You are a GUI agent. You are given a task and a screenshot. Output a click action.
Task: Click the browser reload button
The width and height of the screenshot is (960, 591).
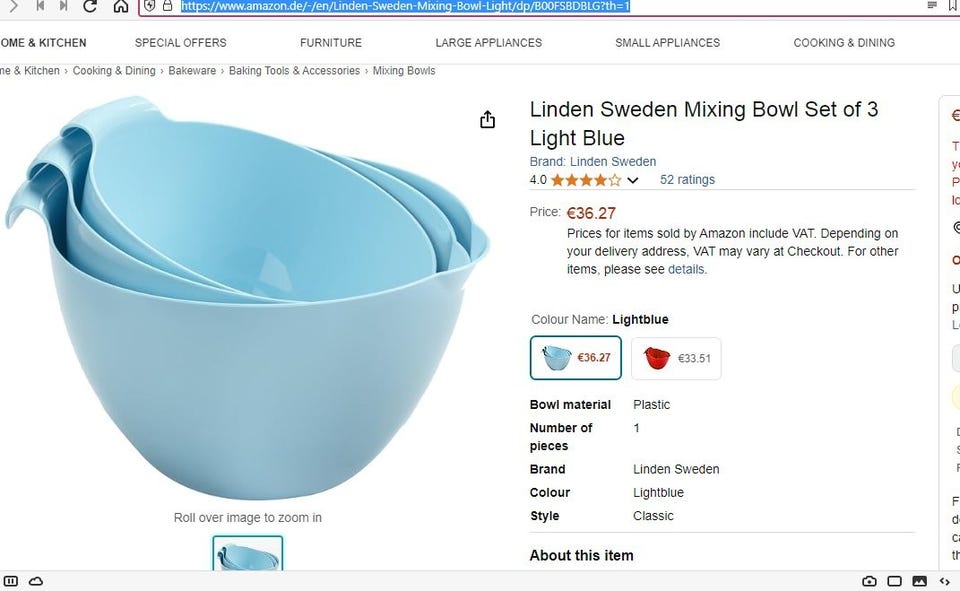click(91, 6)
